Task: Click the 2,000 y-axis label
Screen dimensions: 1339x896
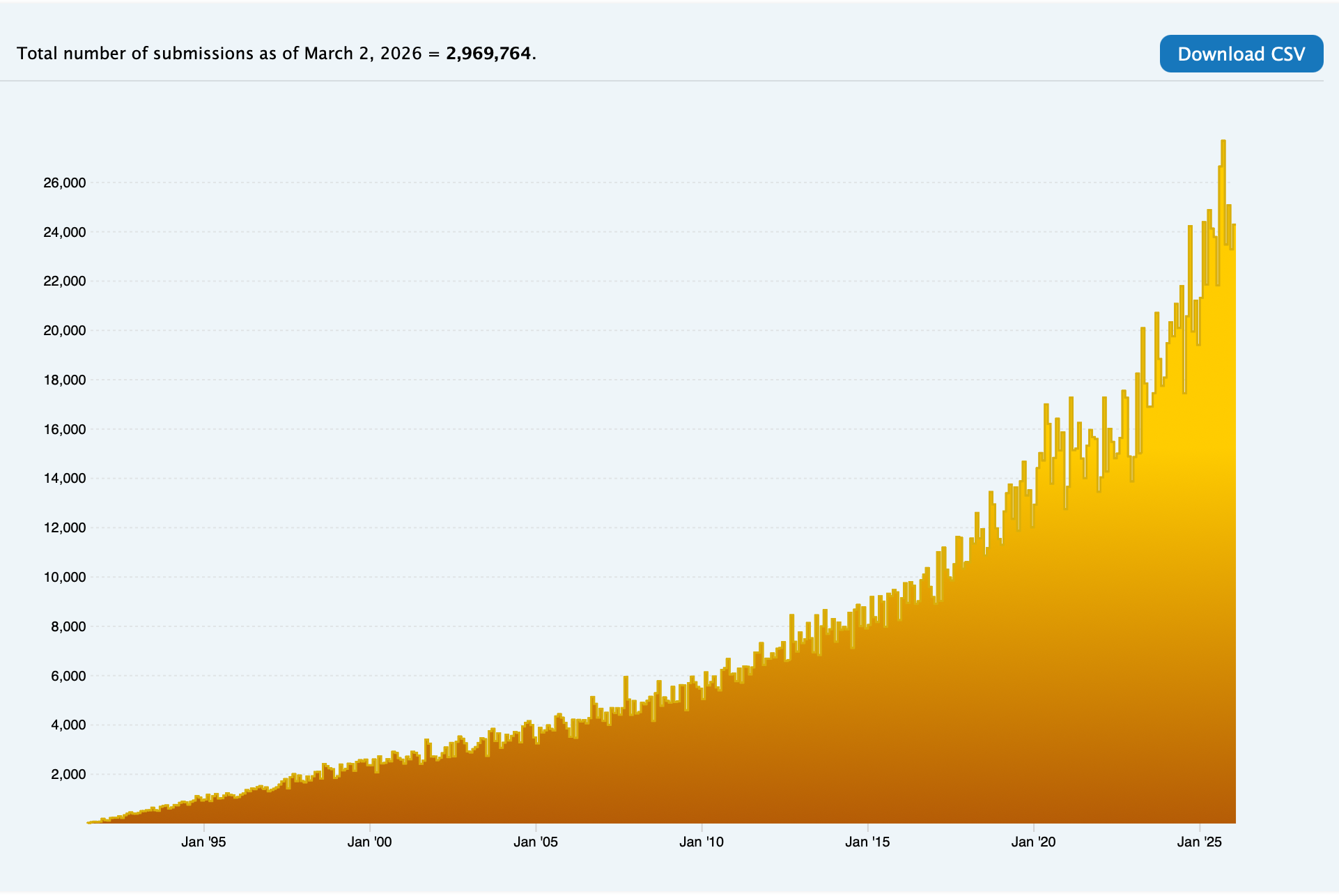Action: [68, 773]
